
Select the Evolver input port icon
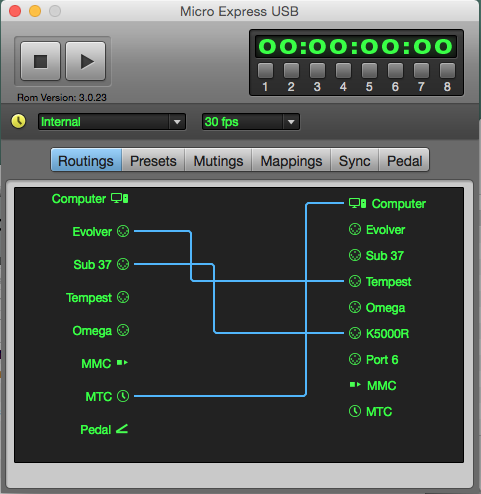tap(123, 231)
